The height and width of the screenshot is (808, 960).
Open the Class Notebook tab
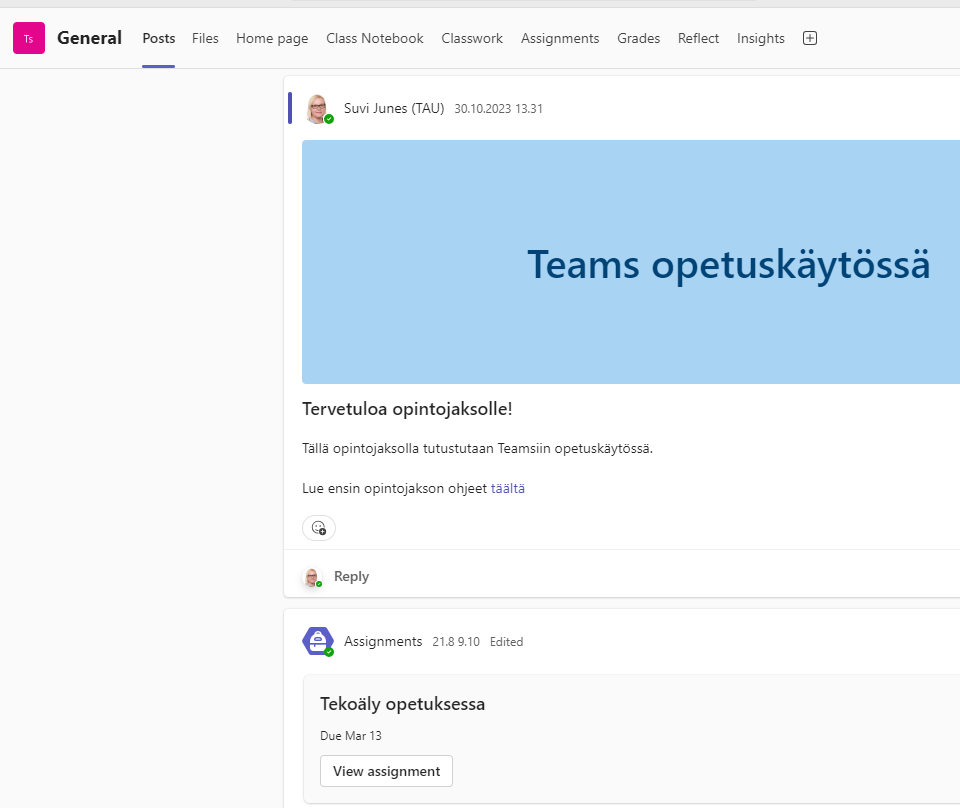tap(375, 38)
